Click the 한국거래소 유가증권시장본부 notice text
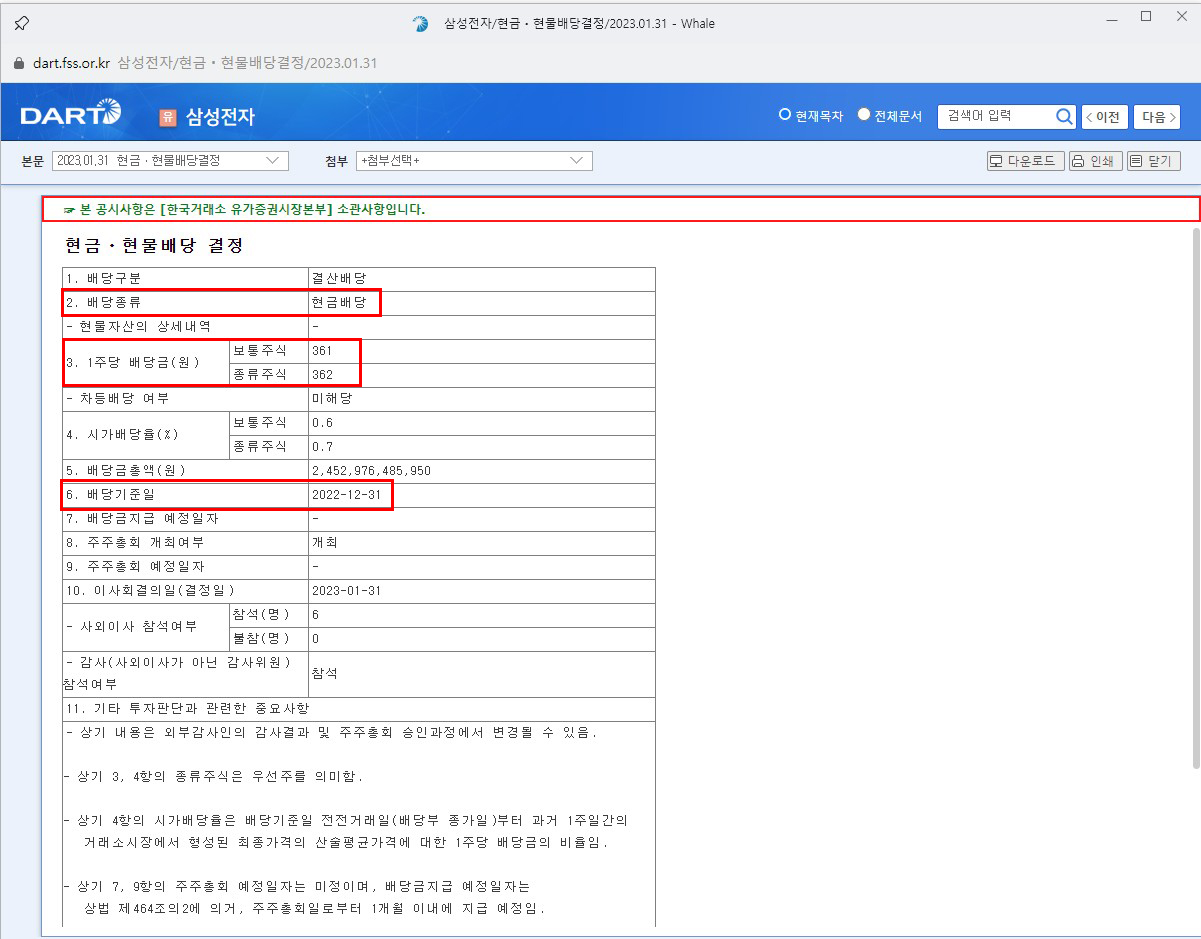 click(x=244, y=209)
